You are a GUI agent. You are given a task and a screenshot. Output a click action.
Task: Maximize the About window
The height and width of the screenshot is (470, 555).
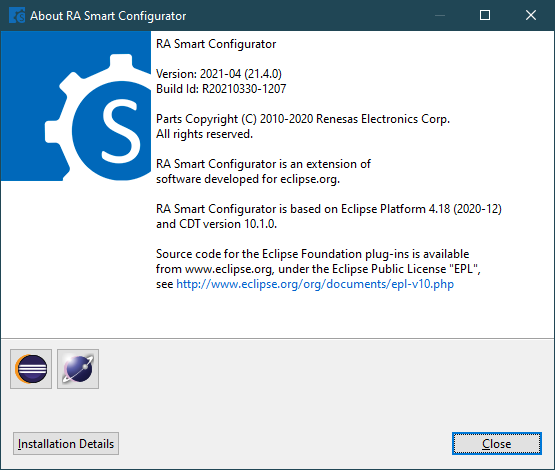(x=485, y=15)
